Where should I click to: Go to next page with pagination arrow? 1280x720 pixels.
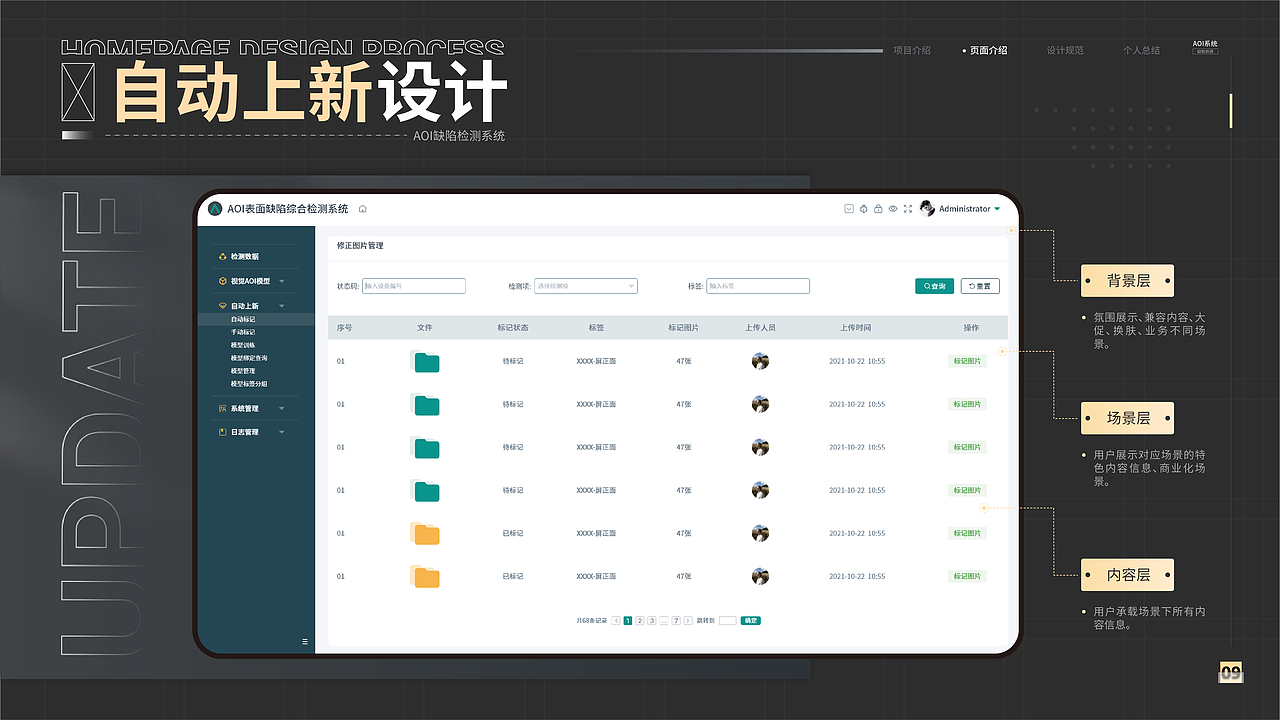688,621
